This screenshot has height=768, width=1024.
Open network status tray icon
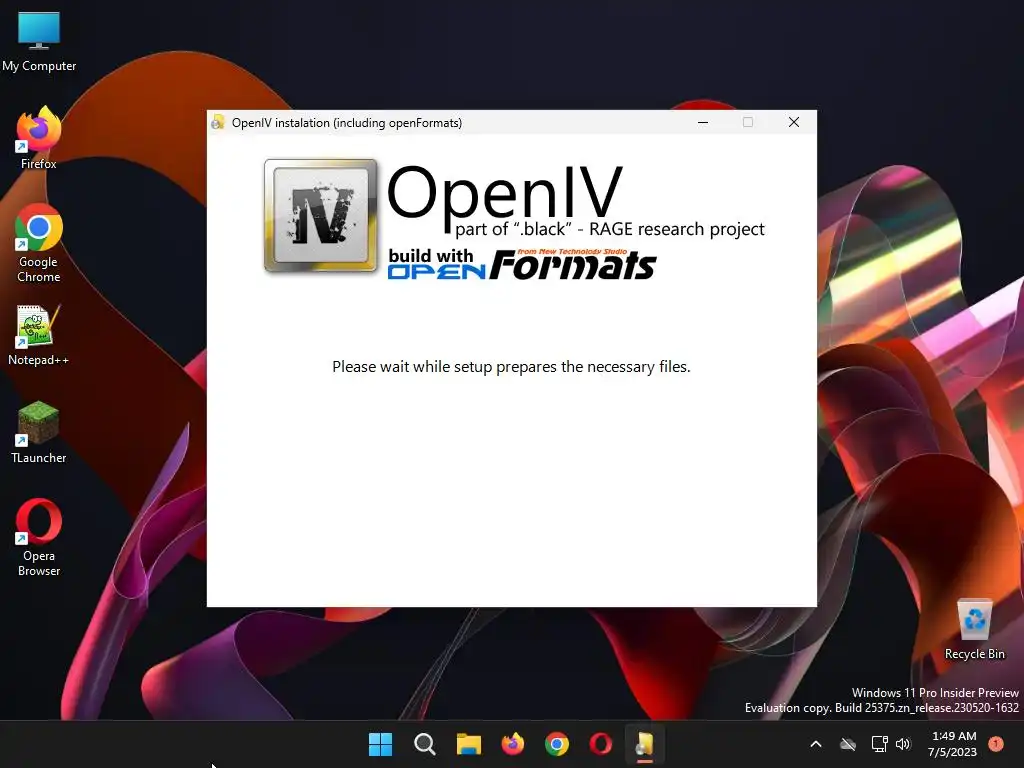tap(879, 744)
